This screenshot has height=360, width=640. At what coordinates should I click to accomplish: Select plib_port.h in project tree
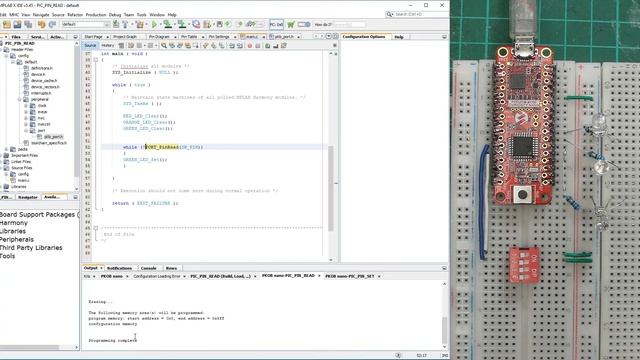pyautogui.click(x=54, y=137)
